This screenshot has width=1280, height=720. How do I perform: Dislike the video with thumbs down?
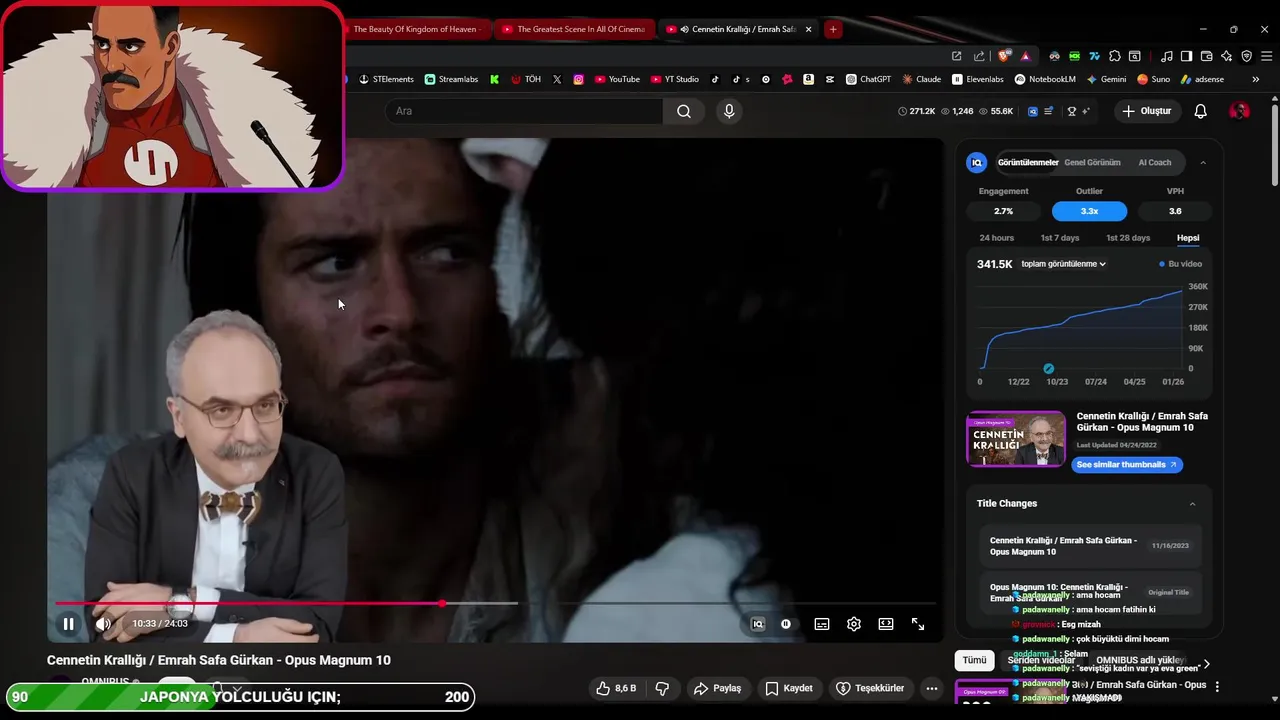[661, 688]
